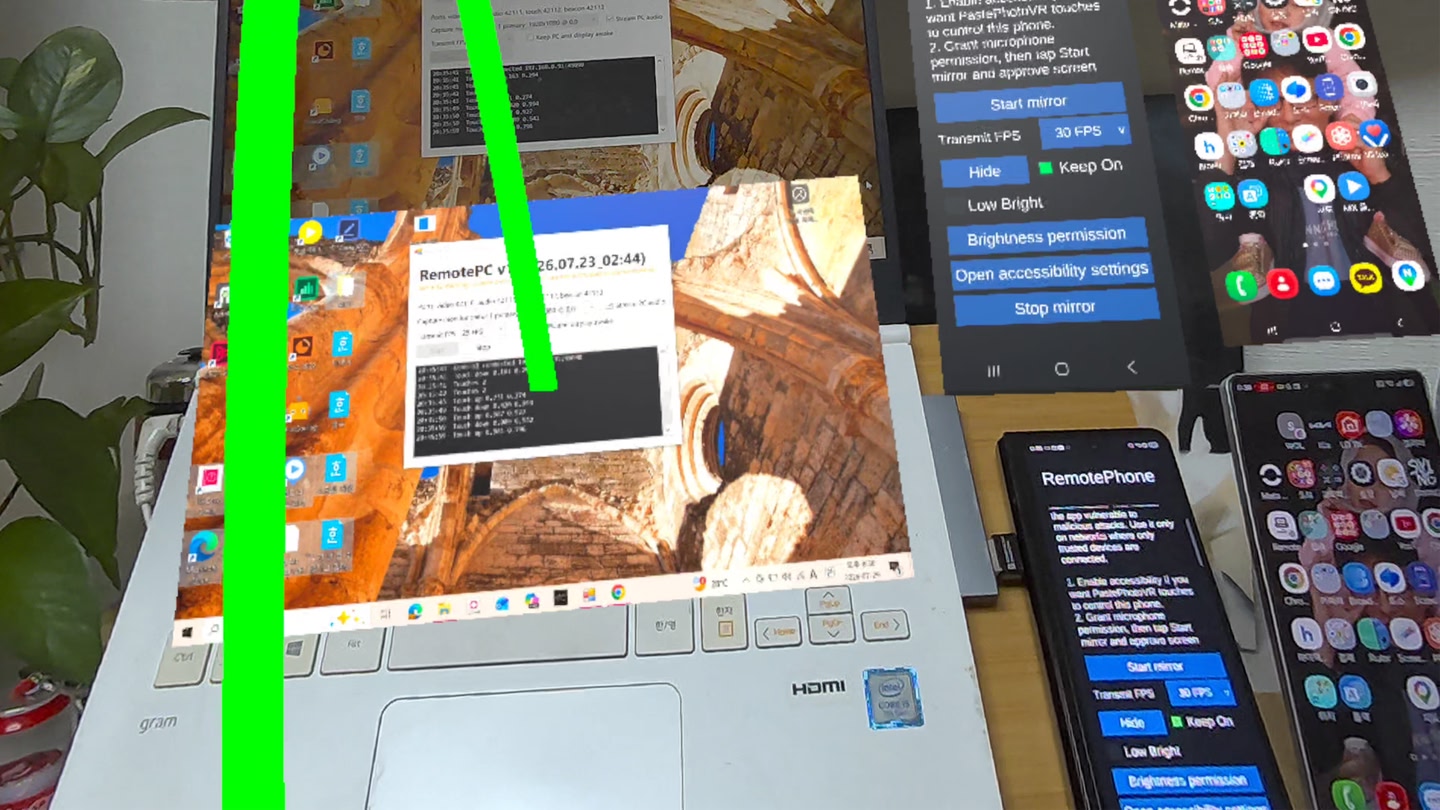Open yellow KakaoTalk on the floating mirror dock
The image size is (1440, 810).
pos(1366,277)
